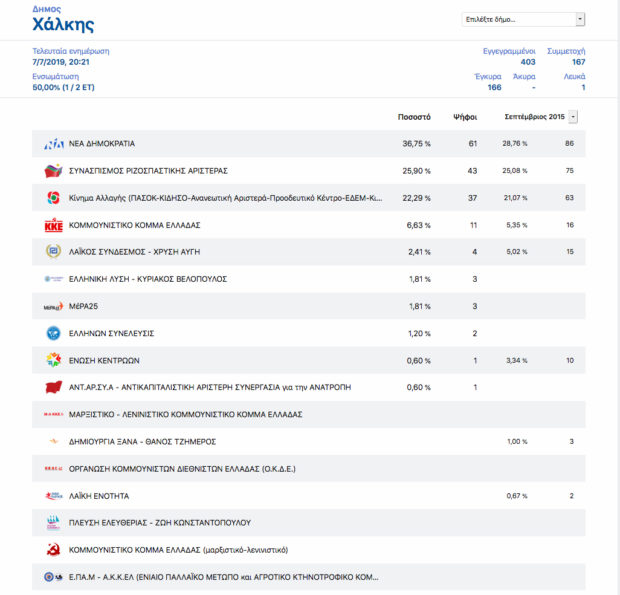This screenshot has height=595, width=620.
Task: Select ΛΑΪΚΟΣ ΣΥΝΔΕΣΜΟΣ - ΧΡΥΣΗ ΑΥΓΗ name
Action: coord(134,252)
